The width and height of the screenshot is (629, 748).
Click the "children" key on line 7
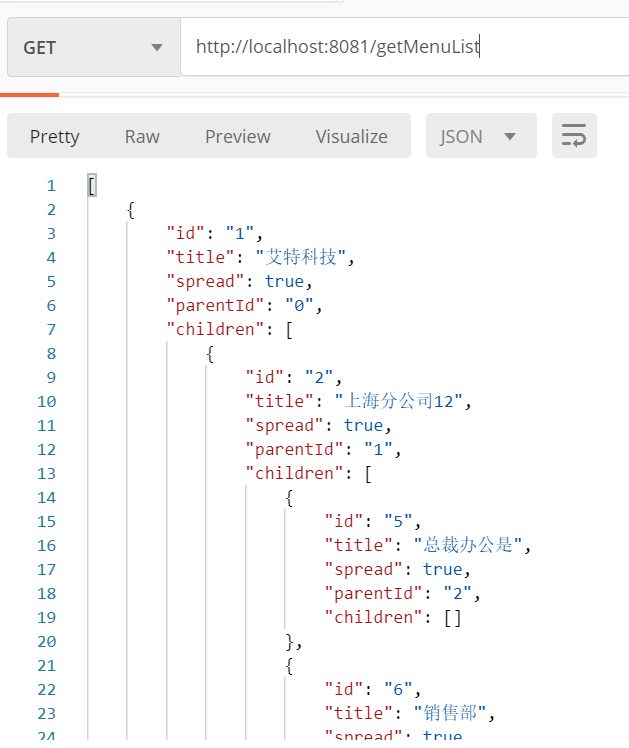point(215,329)
